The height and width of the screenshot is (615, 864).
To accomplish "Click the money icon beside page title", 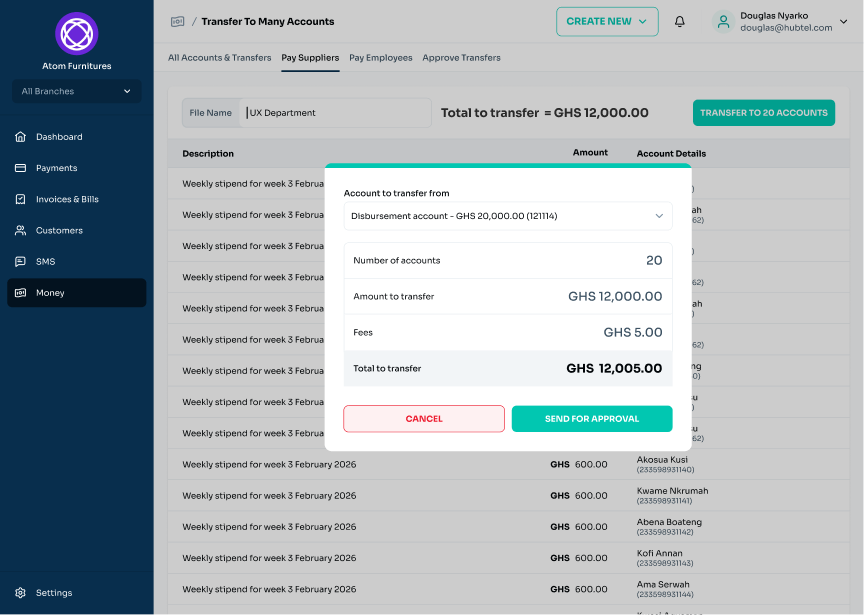I will [178, 21].
